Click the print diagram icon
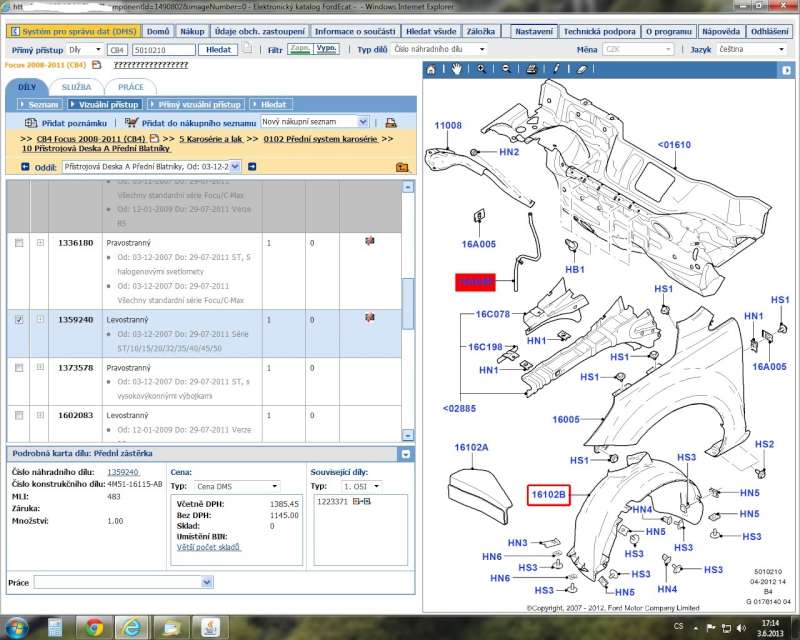 531,69
